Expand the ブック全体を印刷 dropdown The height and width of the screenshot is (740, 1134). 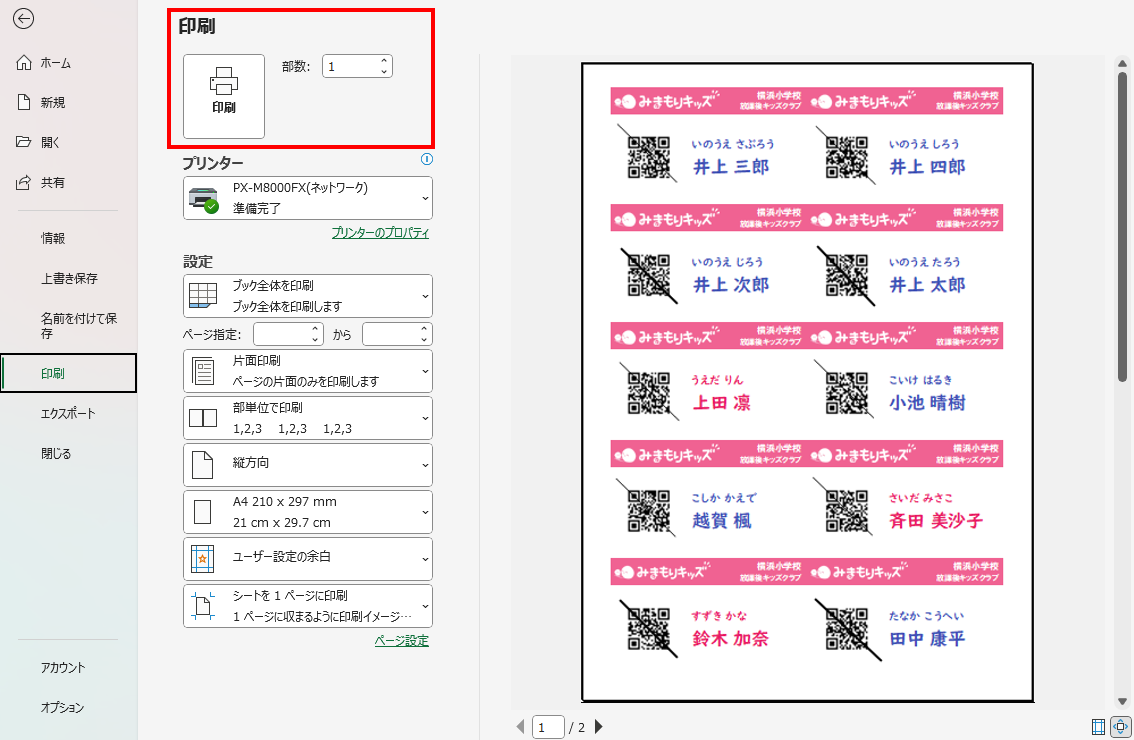[x=307, y=296]
